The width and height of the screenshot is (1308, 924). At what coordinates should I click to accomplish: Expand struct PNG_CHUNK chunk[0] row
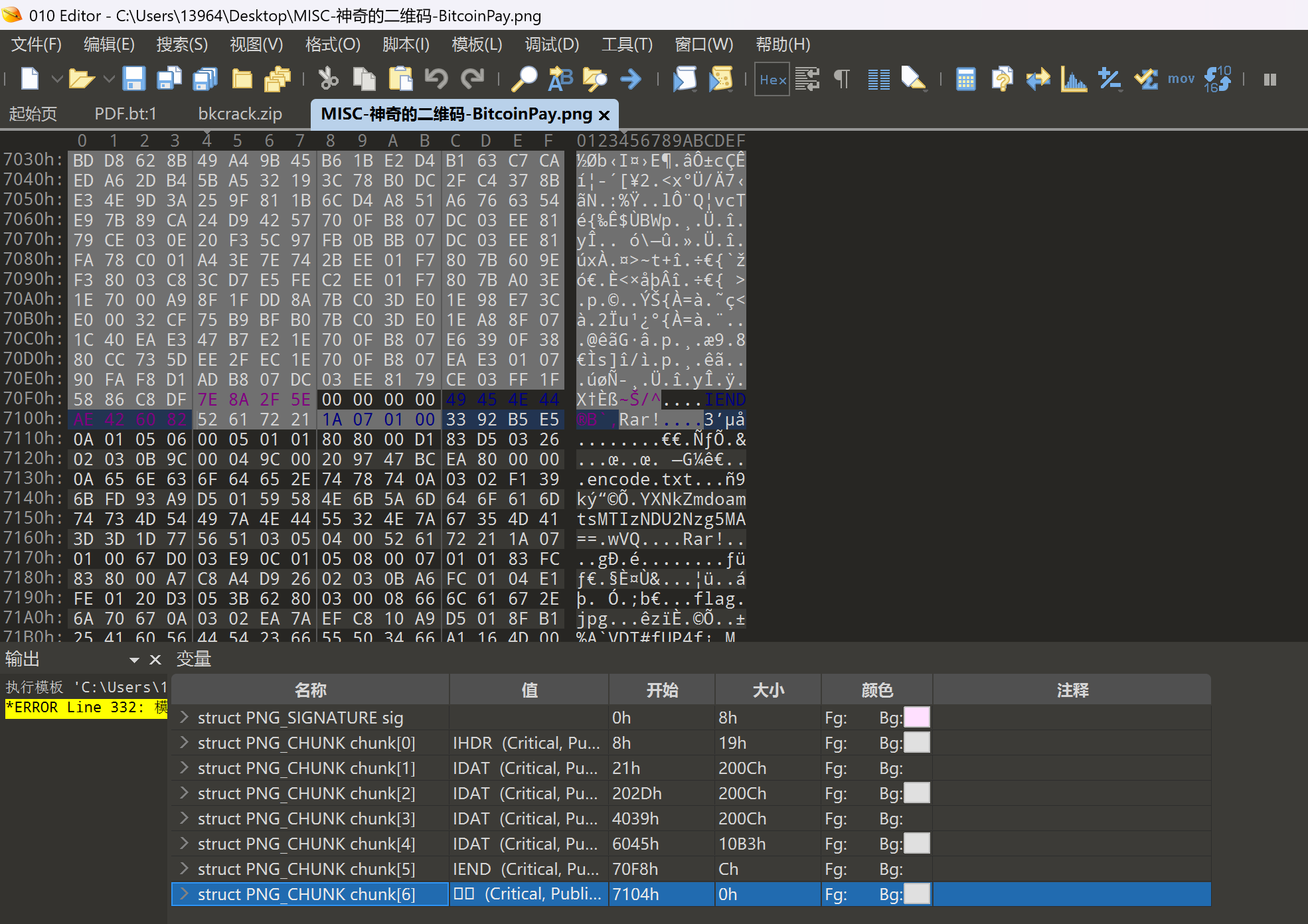(185, 742)
